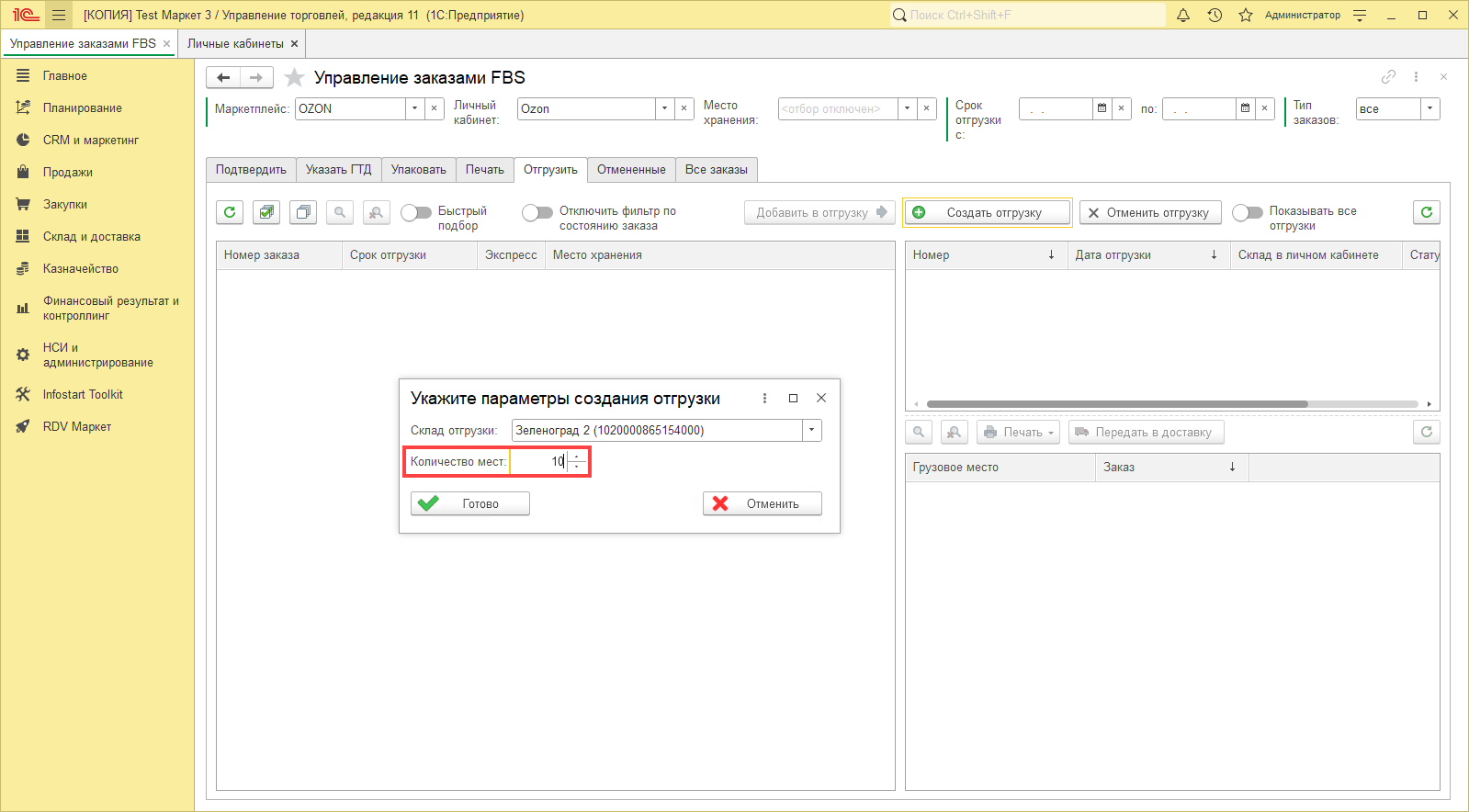Open the Продажи section in sidebar

click(x=67, y=173)
